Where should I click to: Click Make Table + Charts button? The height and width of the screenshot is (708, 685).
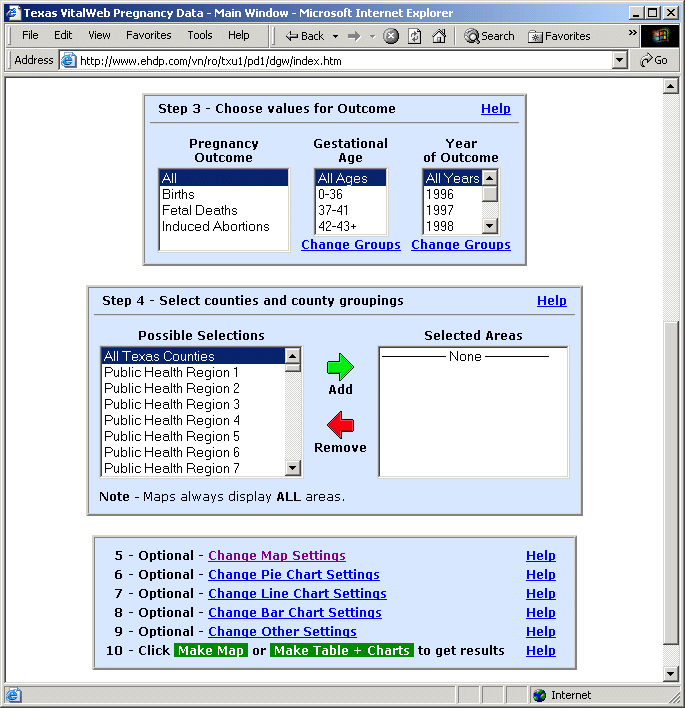[342, 650]
